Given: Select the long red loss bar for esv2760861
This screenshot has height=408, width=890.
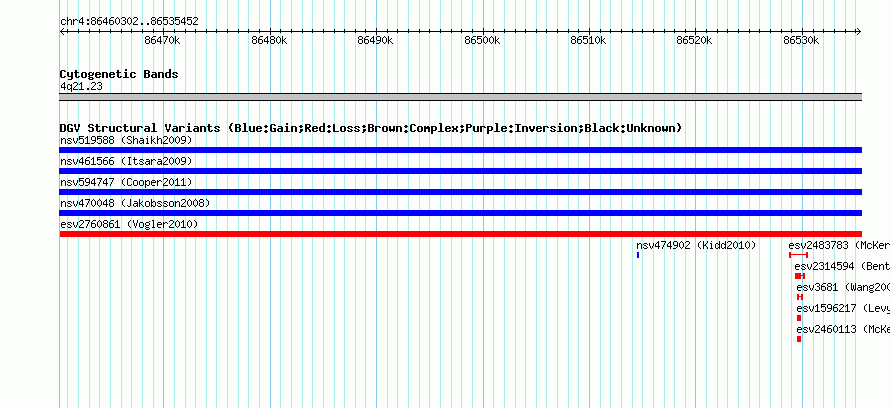Looking at the screenshot, I should 460,234.
